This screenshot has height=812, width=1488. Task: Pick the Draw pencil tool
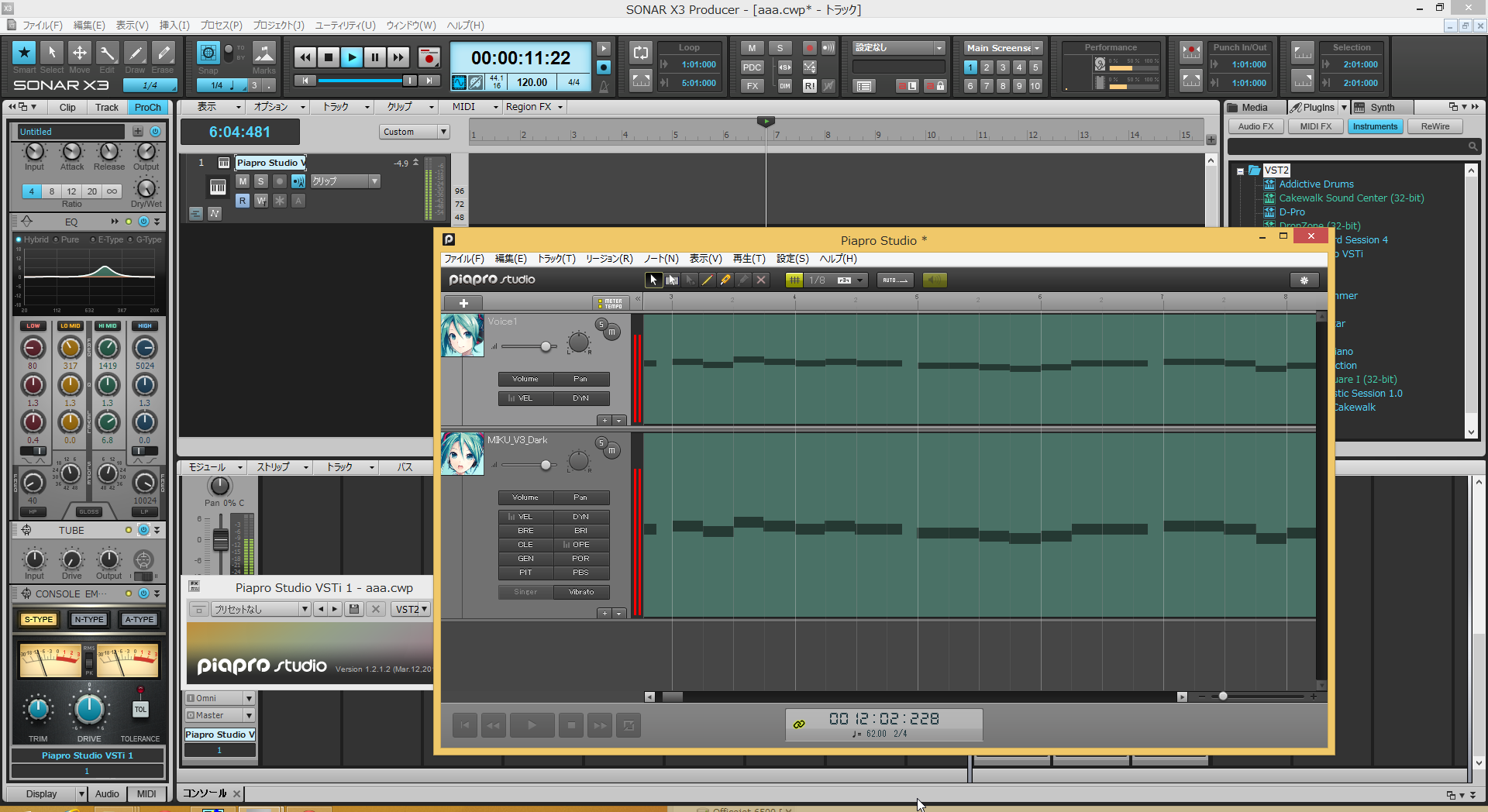point(135,53)
